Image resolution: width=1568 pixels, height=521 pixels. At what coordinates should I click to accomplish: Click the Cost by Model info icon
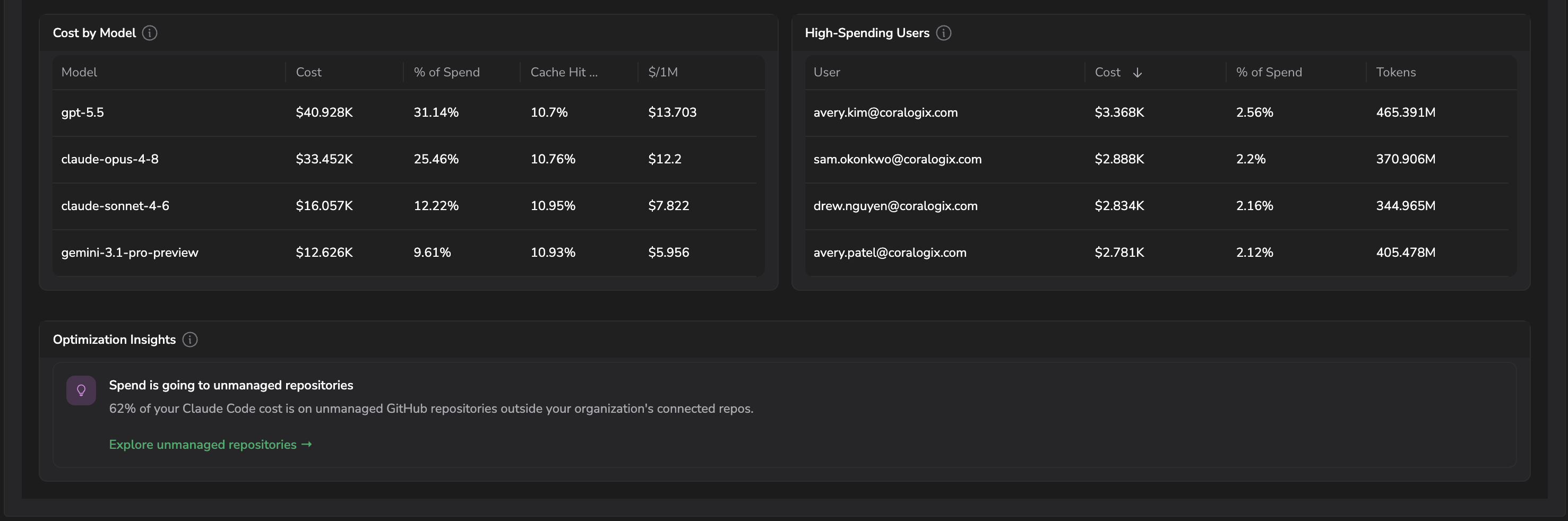coord(150,33)
